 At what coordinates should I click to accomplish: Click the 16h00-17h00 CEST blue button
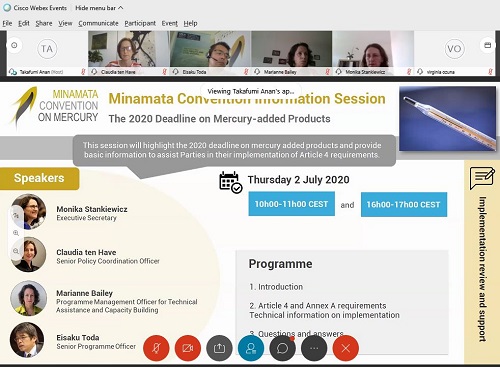click(x=404, y=204)
